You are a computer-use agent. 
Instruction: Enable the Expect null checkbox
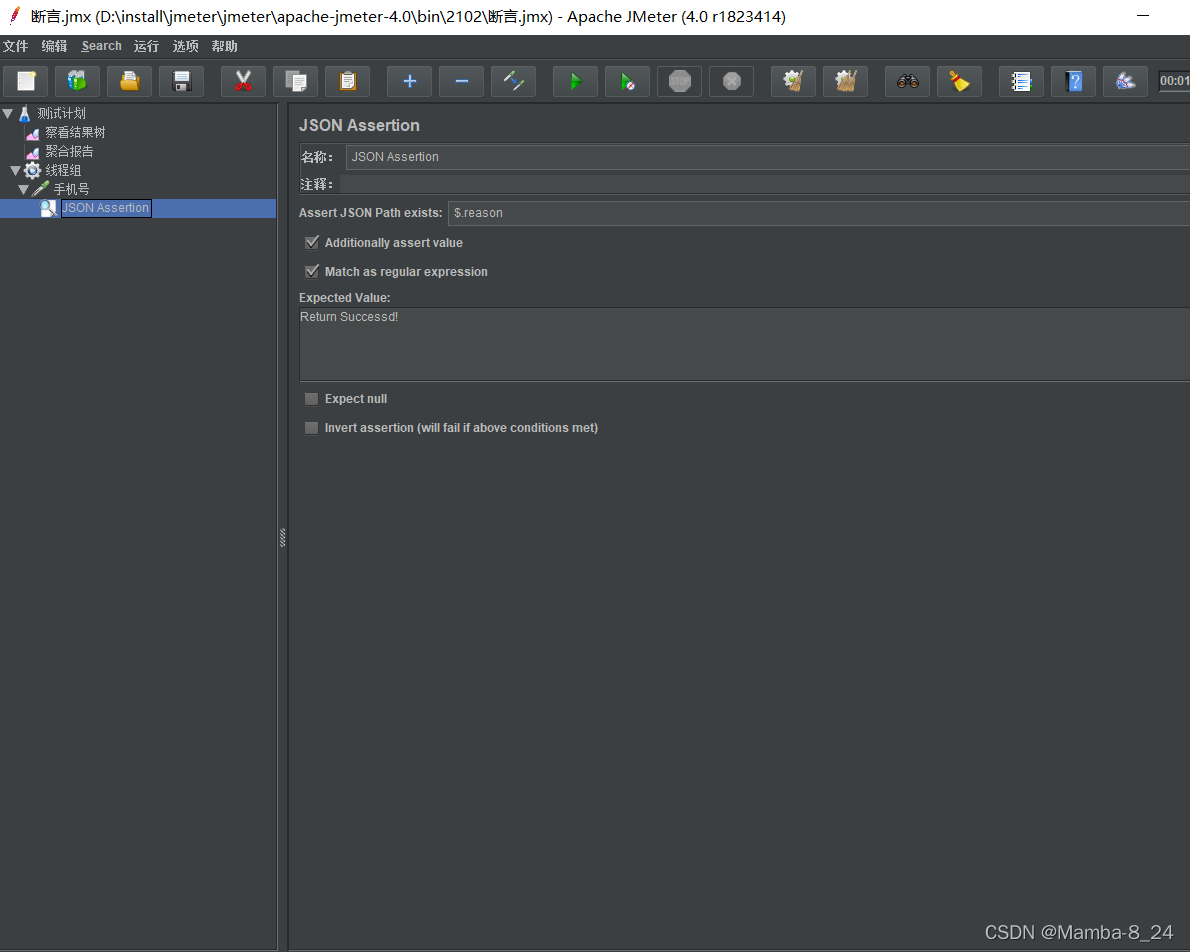click(311, 399)
